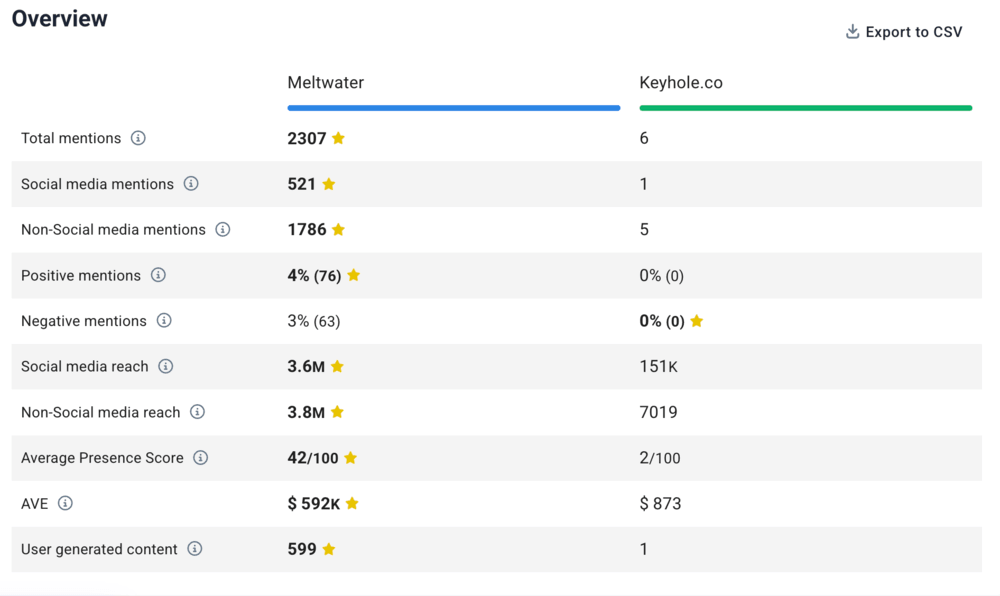Viewport: 1000px width, 596px height.
Task: Show info for Non-Social media mentions
Action: 223,229
